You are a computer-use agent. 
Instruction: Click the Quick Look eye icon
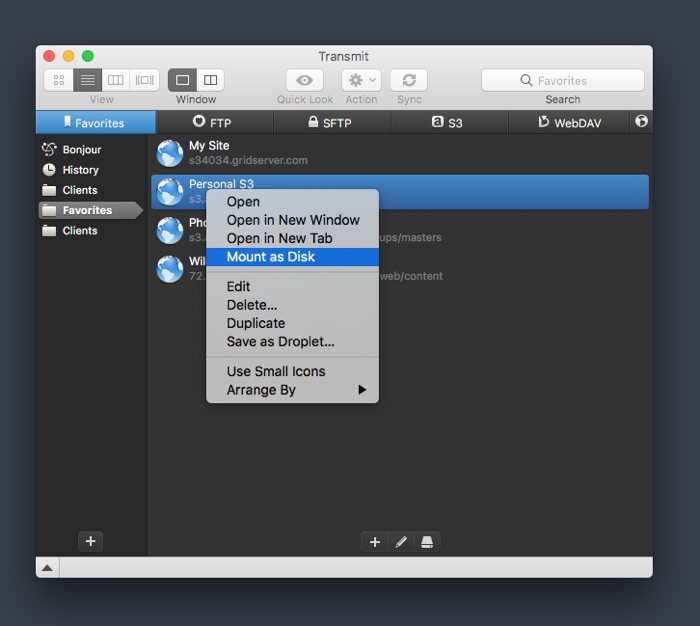(x=304, y=80)
